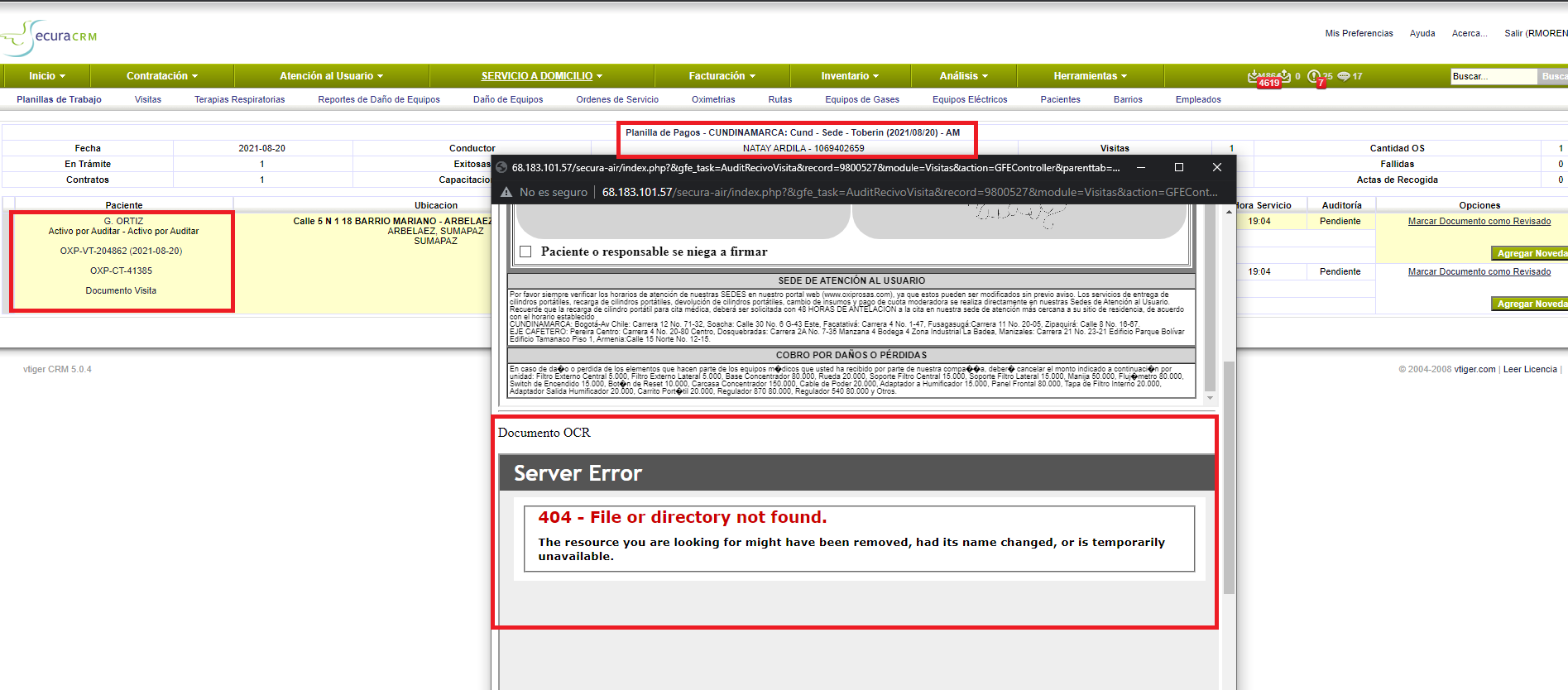Open the Leer Licencia footer link

(1530, 369)
